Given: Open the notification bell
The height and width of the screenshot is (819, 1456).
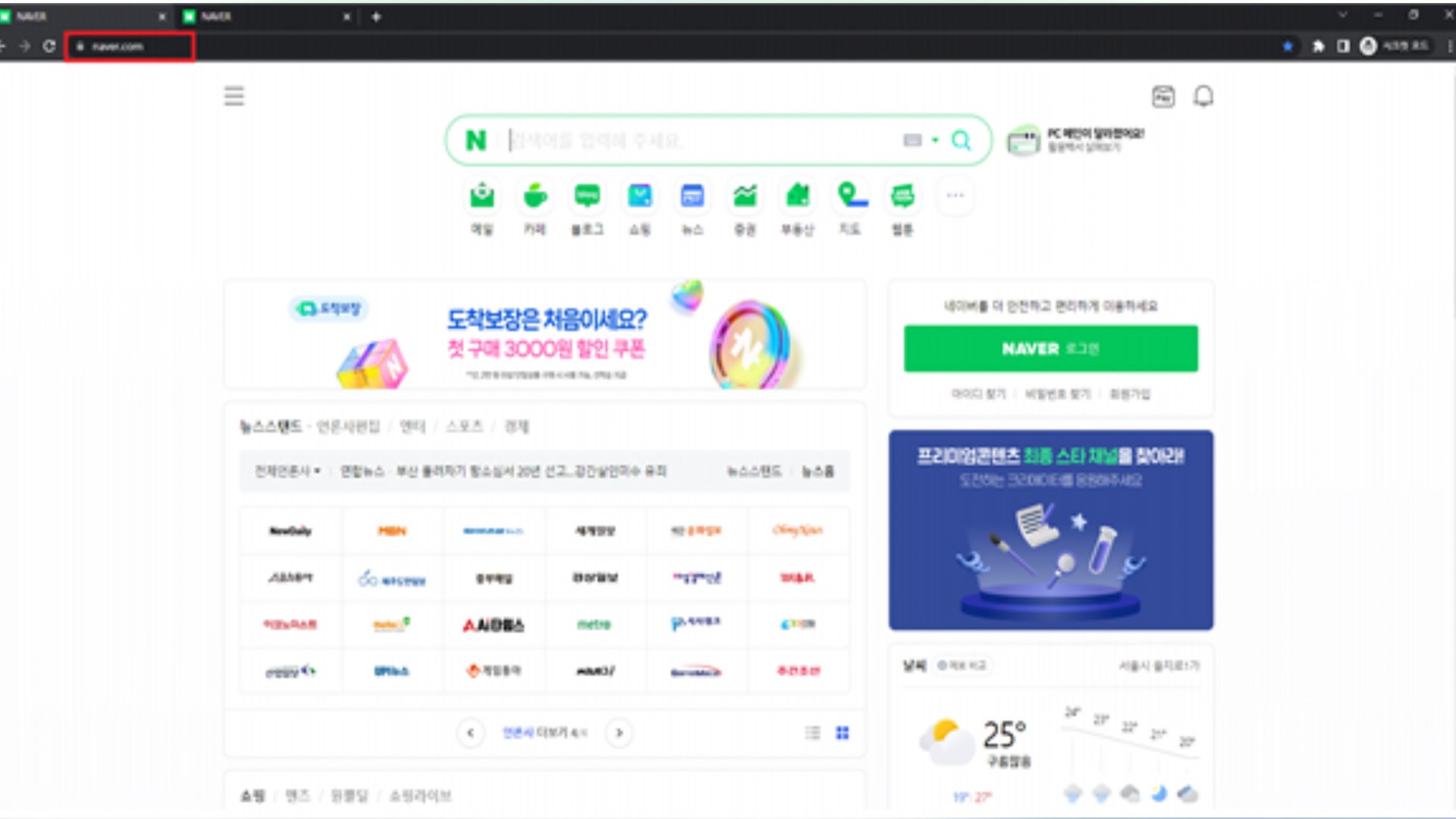Looking at the screenshot, I should point(1204,96).
